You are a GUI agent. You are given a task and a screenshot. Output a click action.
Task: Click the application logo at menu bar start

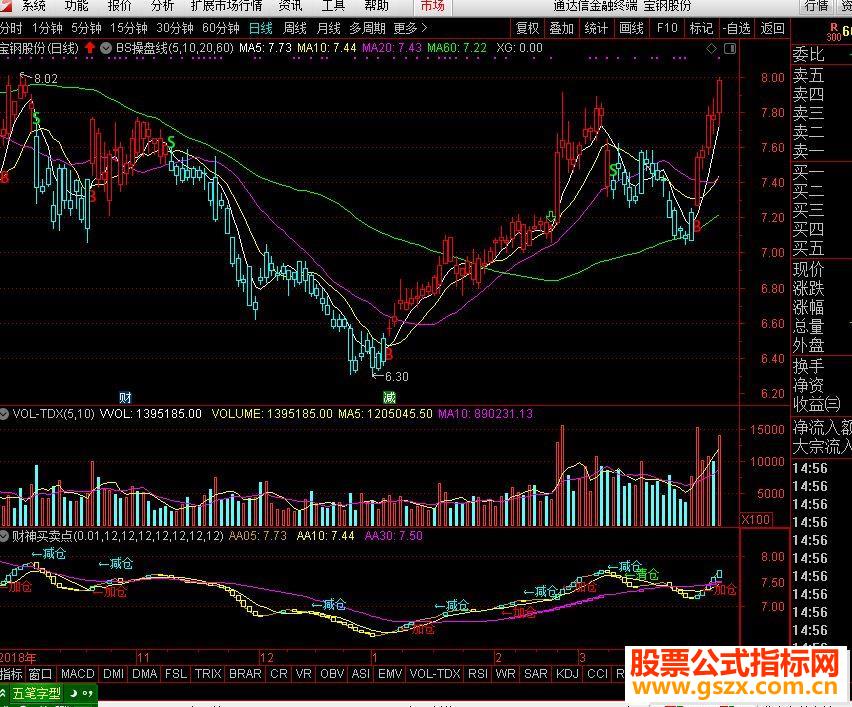point(5,5)
